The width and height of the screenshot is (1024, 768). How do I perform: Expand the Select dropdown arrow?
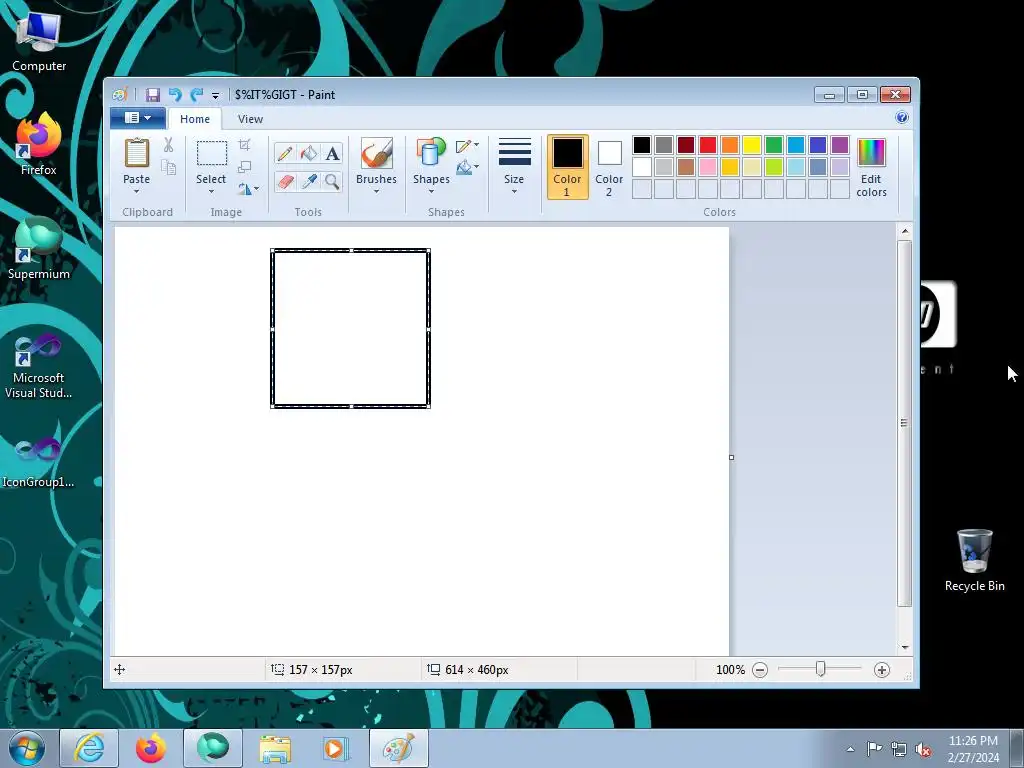[x=211, y=191]
